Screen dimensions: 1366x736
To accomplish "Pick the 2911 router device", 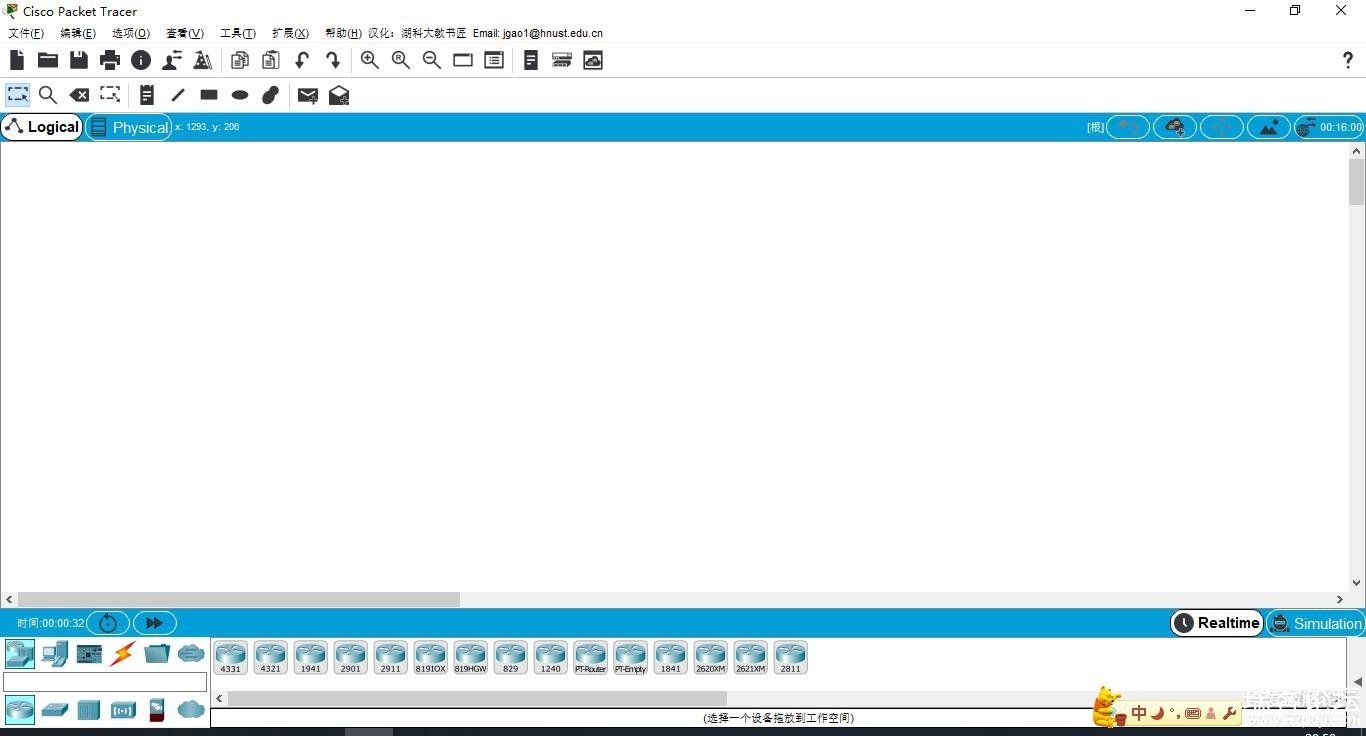I will click(x=390, y=658).
